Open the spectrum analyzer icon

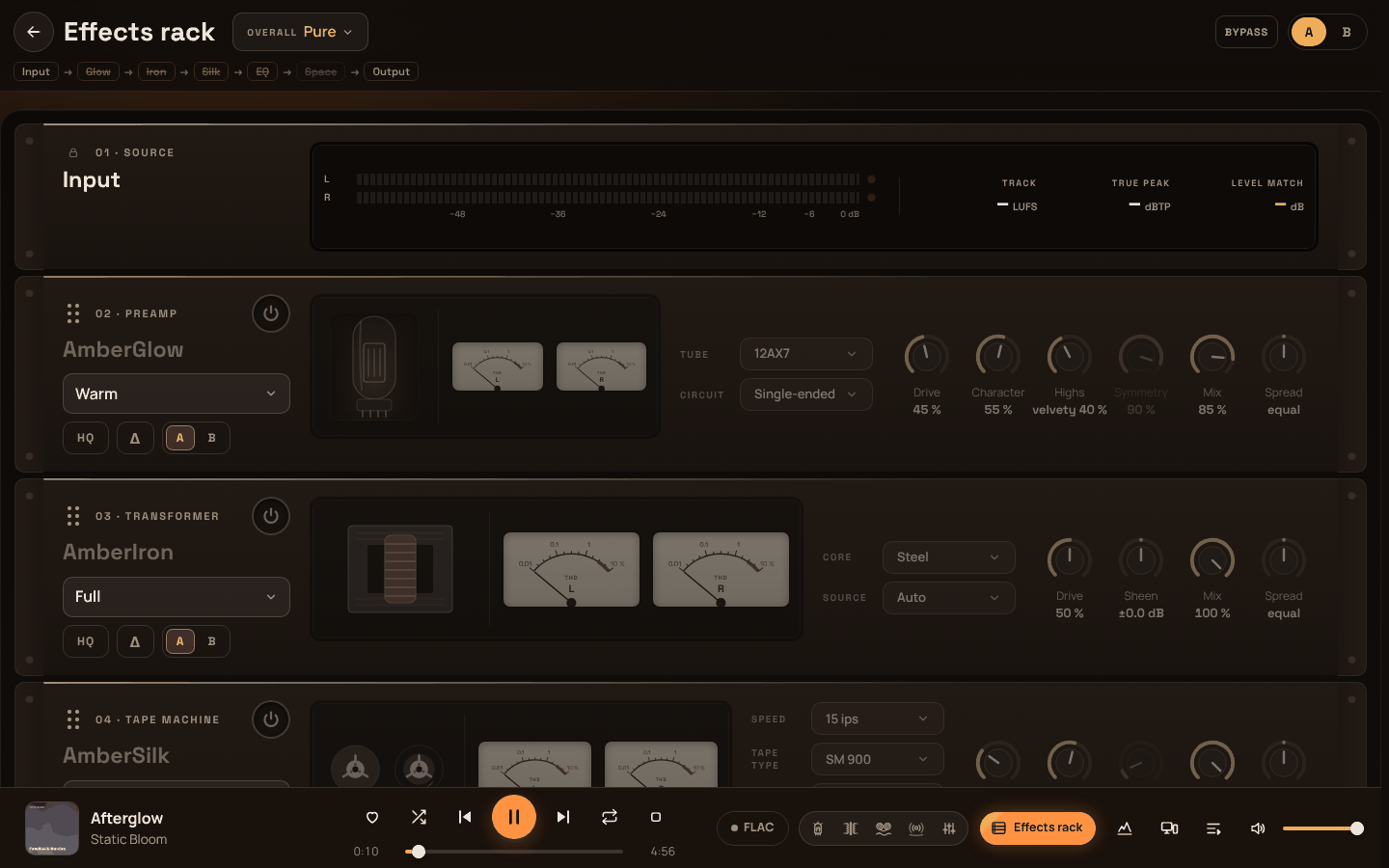click(1125, 828)
